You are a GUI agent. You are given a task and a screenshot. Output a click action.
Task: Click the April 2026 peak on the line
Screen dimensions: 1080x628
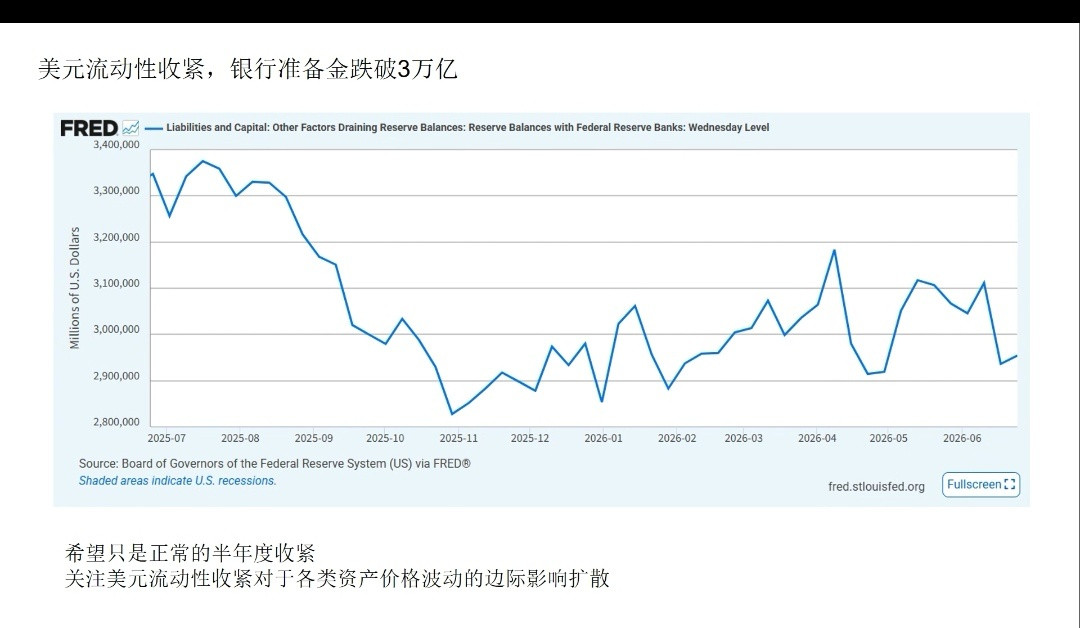834,250
